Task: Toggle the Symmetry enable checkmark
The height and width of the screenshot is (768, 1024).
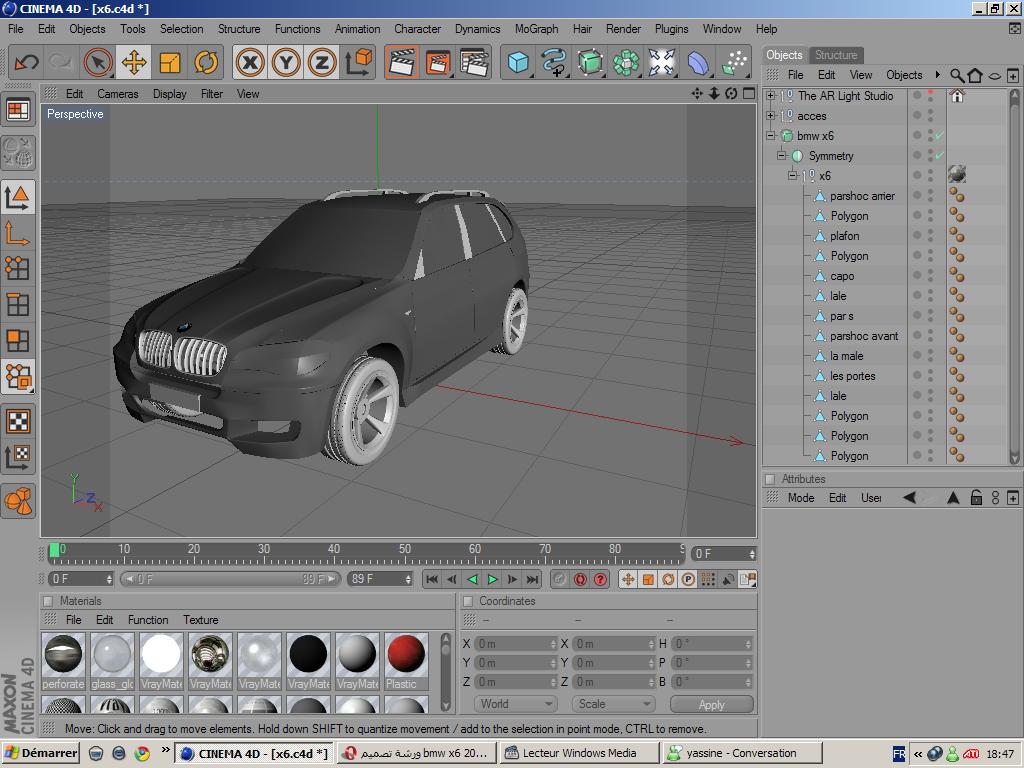Action: [939, 155]
